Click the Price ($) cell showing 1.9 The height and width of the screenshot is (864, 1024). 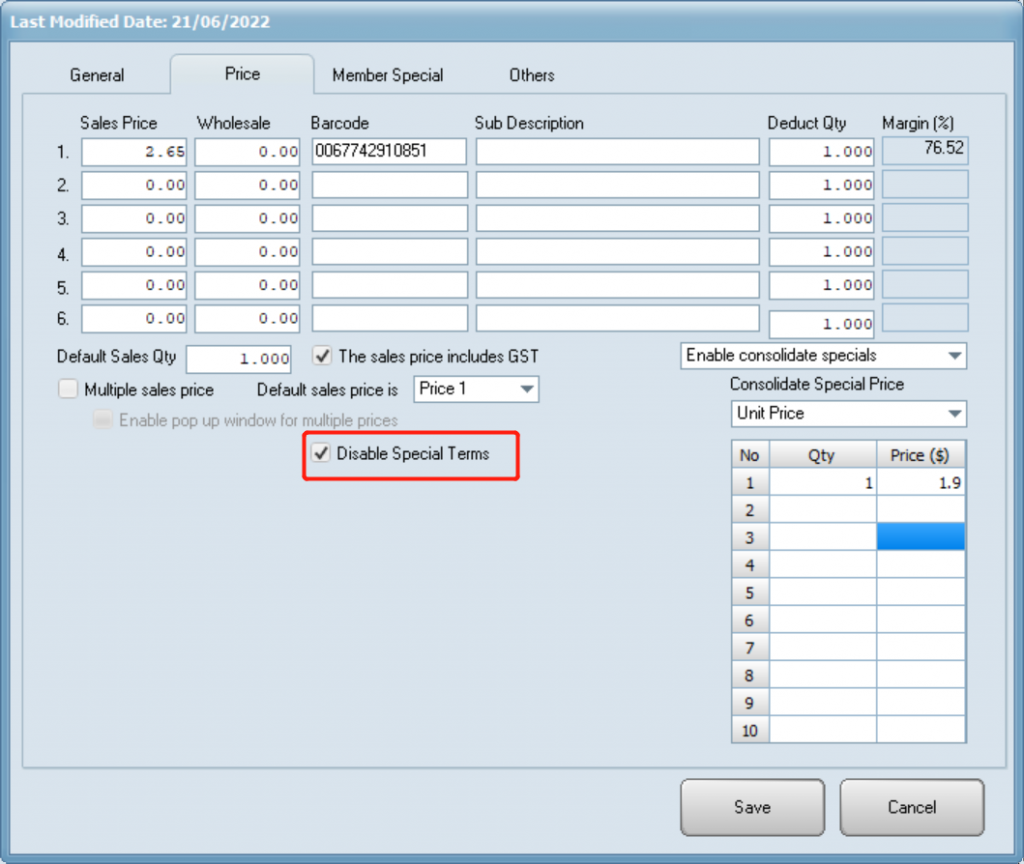[x=921, y=482]
